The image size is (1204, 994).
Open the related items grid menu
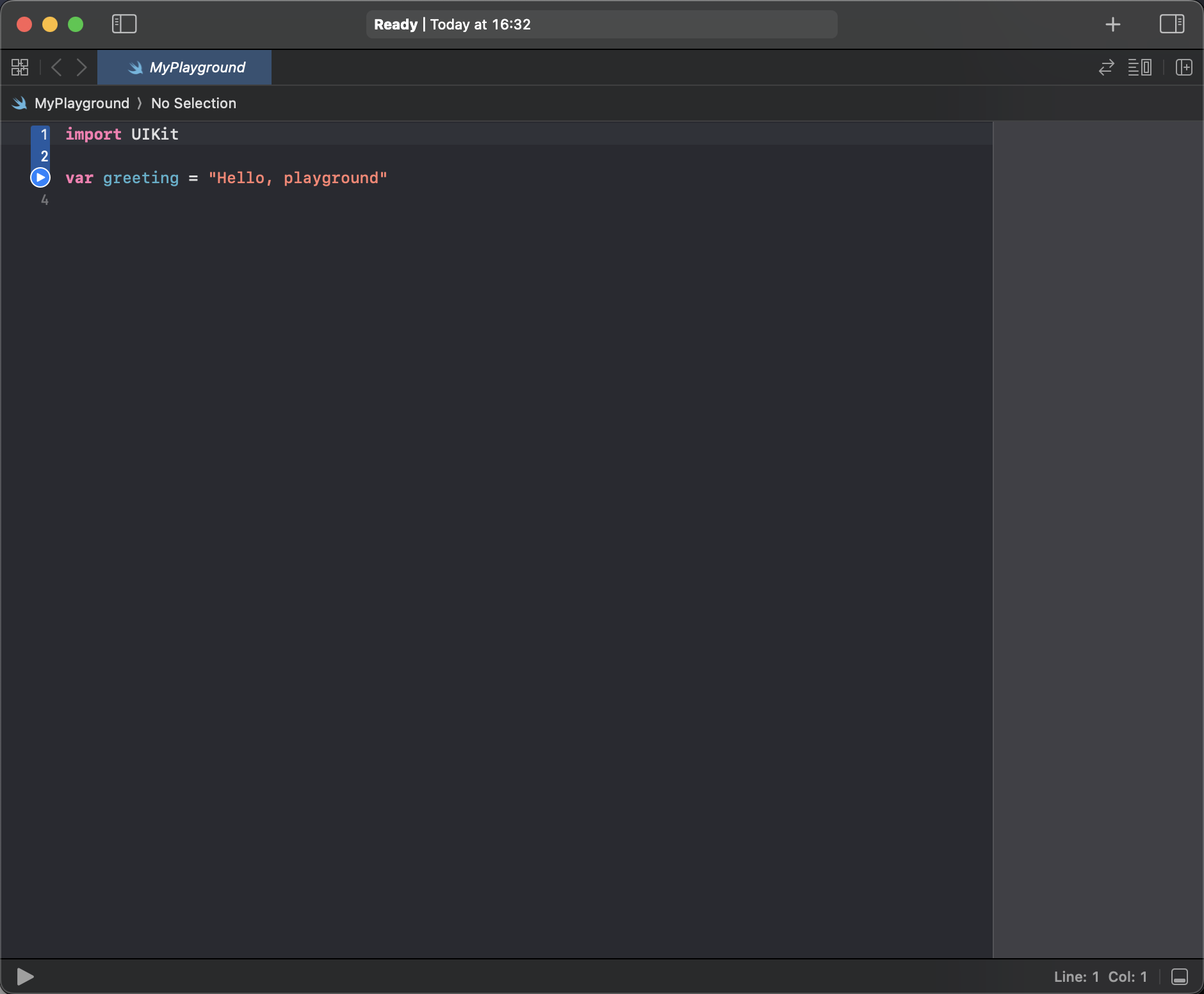click(x=20, y=67)
